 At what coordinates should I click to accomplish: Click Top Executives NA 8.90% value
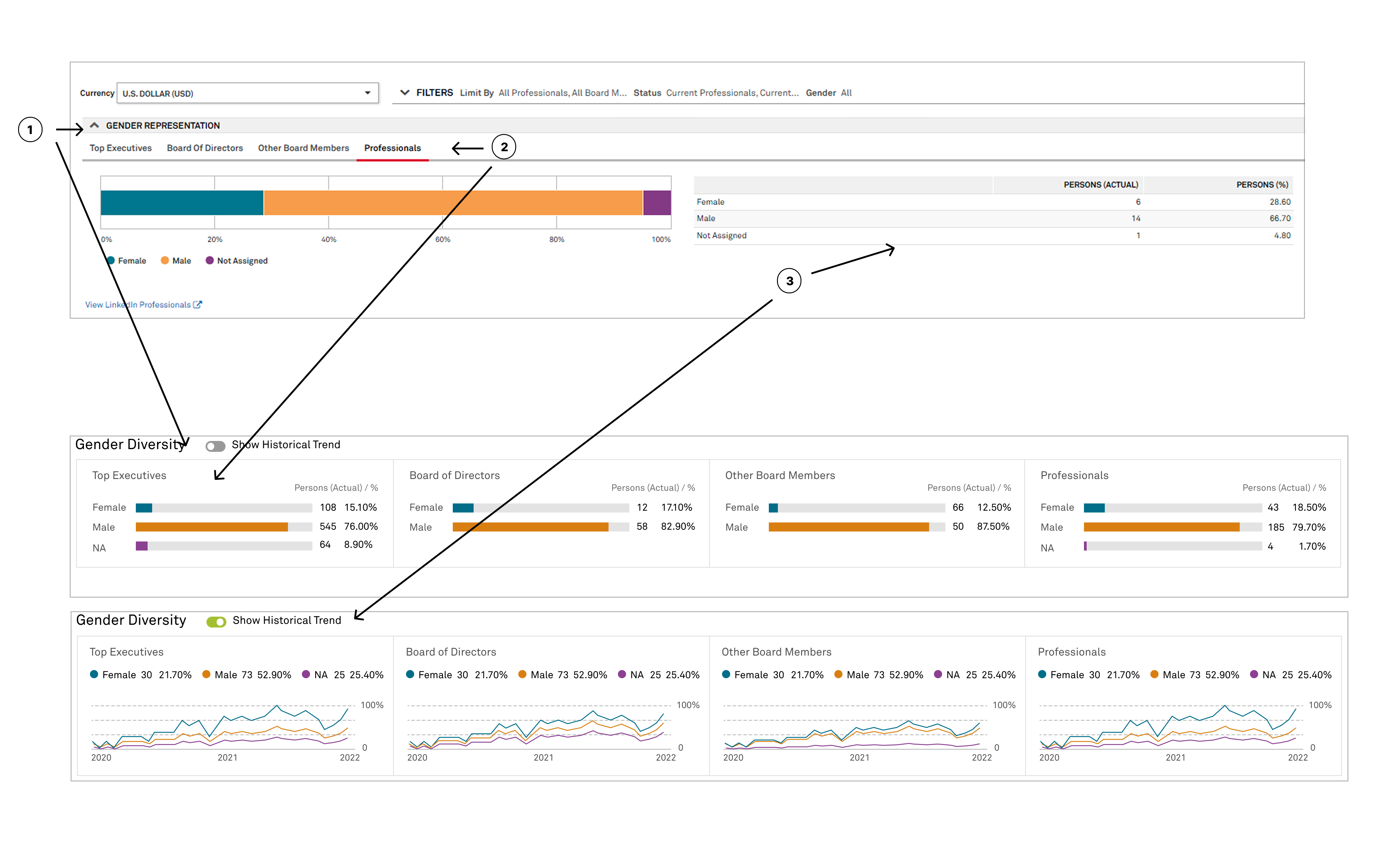pyautogui.click(x=358, y=544)
